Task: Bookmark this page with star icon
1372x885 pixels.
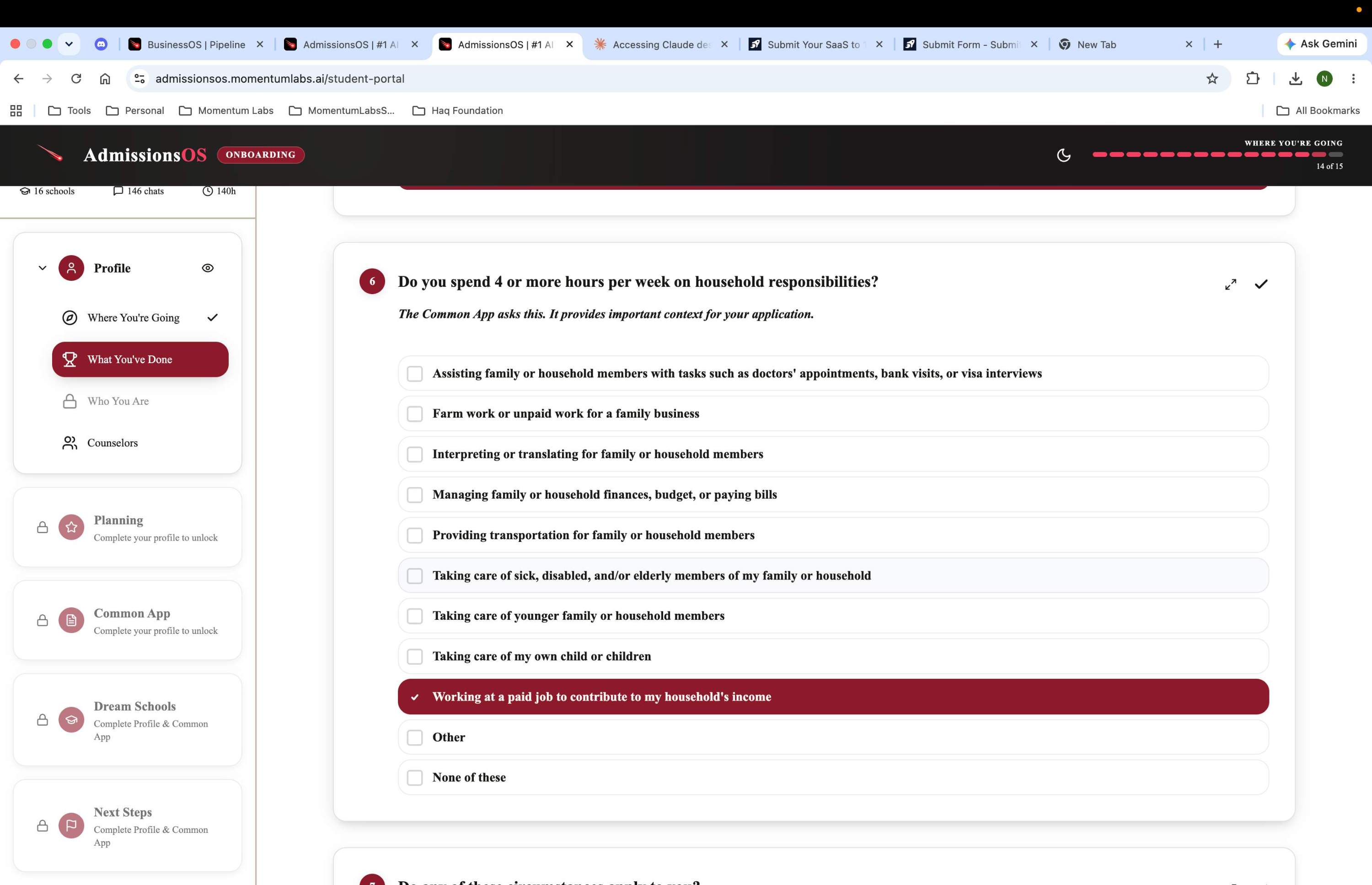Action: [1211, 79]
